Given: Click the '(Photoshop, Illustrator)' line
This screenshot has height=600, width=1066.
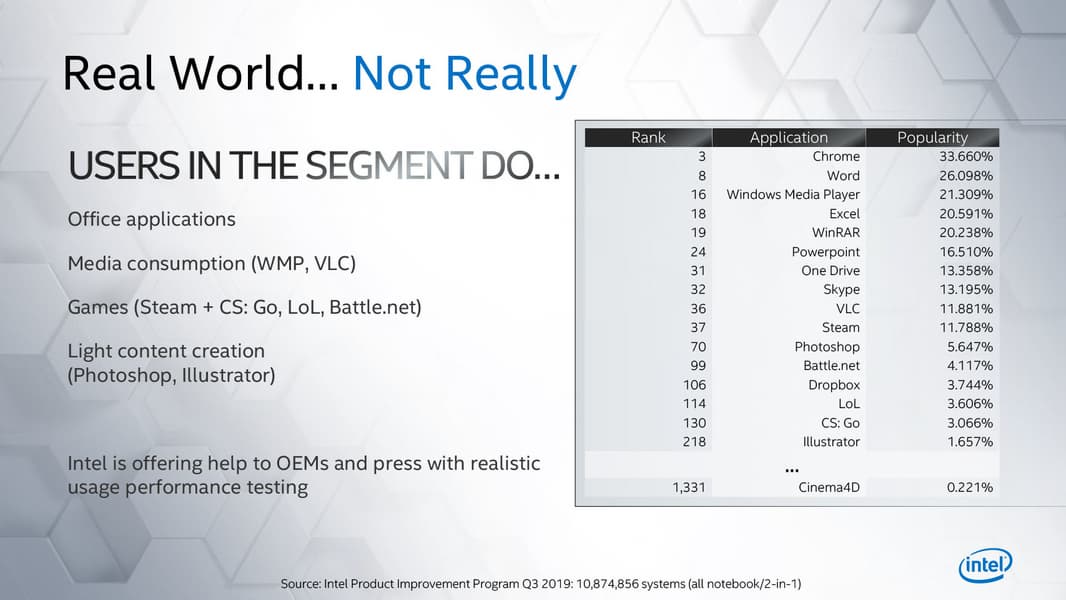Looking at the screenshot, I should coord(171,375).
